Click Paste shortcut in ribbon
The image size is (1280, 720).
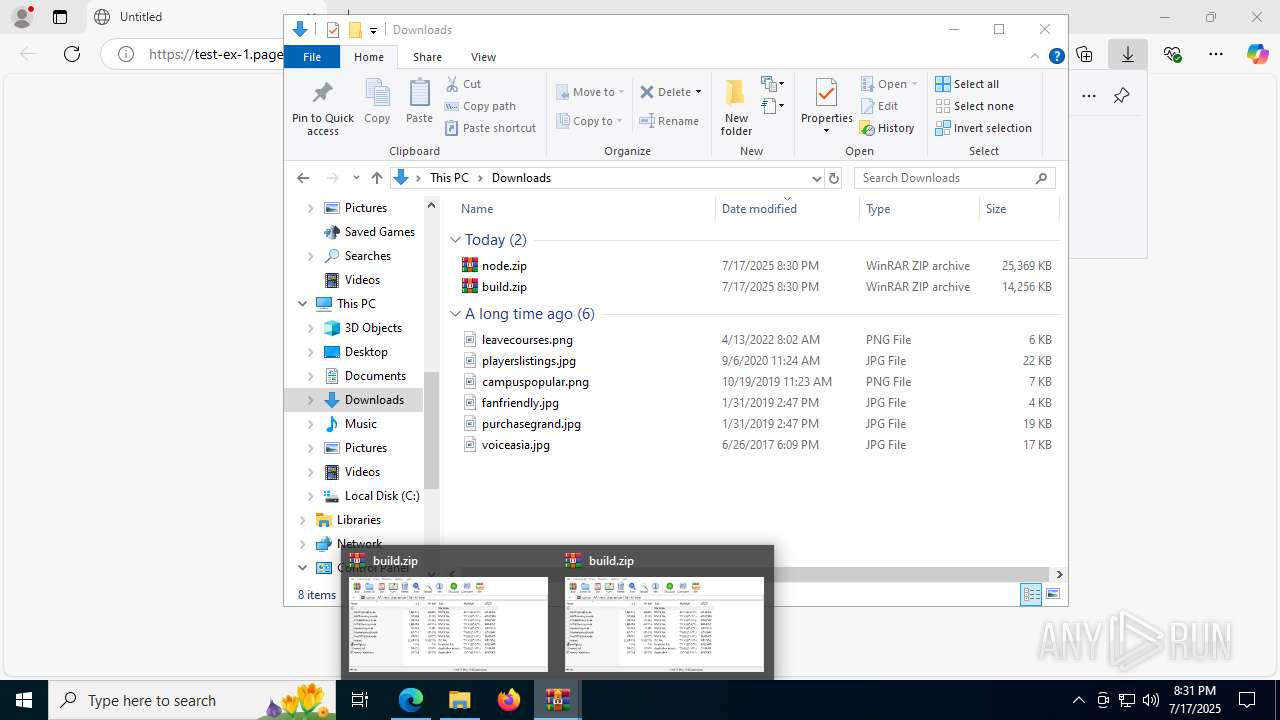490,128
